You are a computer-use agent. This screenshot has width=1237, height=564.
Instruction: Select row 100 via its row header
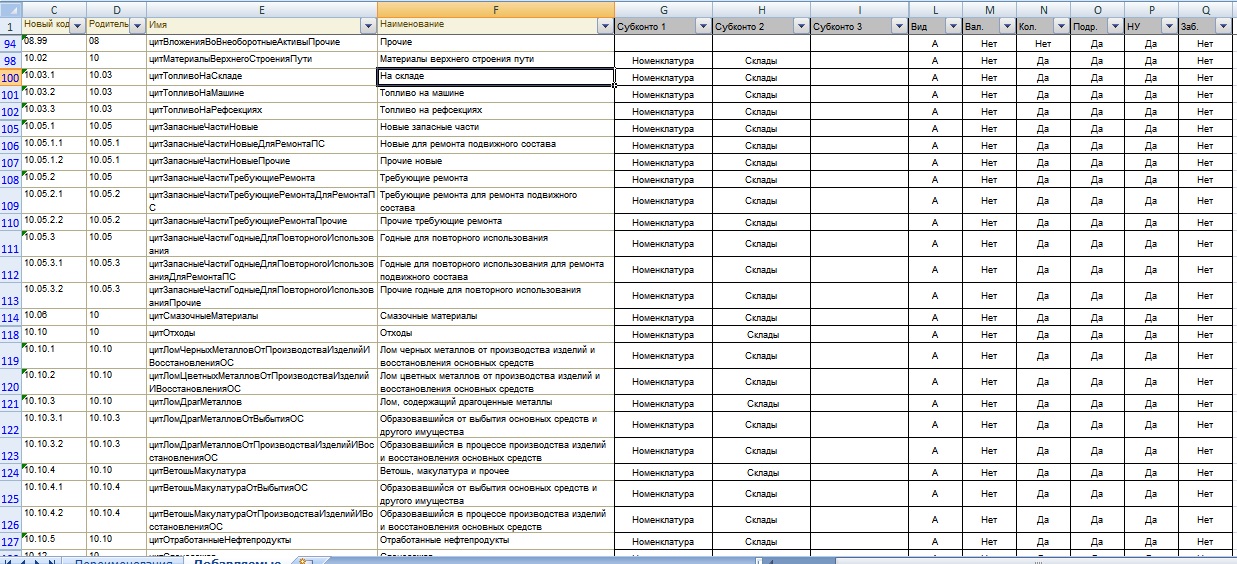pos(10,77)
